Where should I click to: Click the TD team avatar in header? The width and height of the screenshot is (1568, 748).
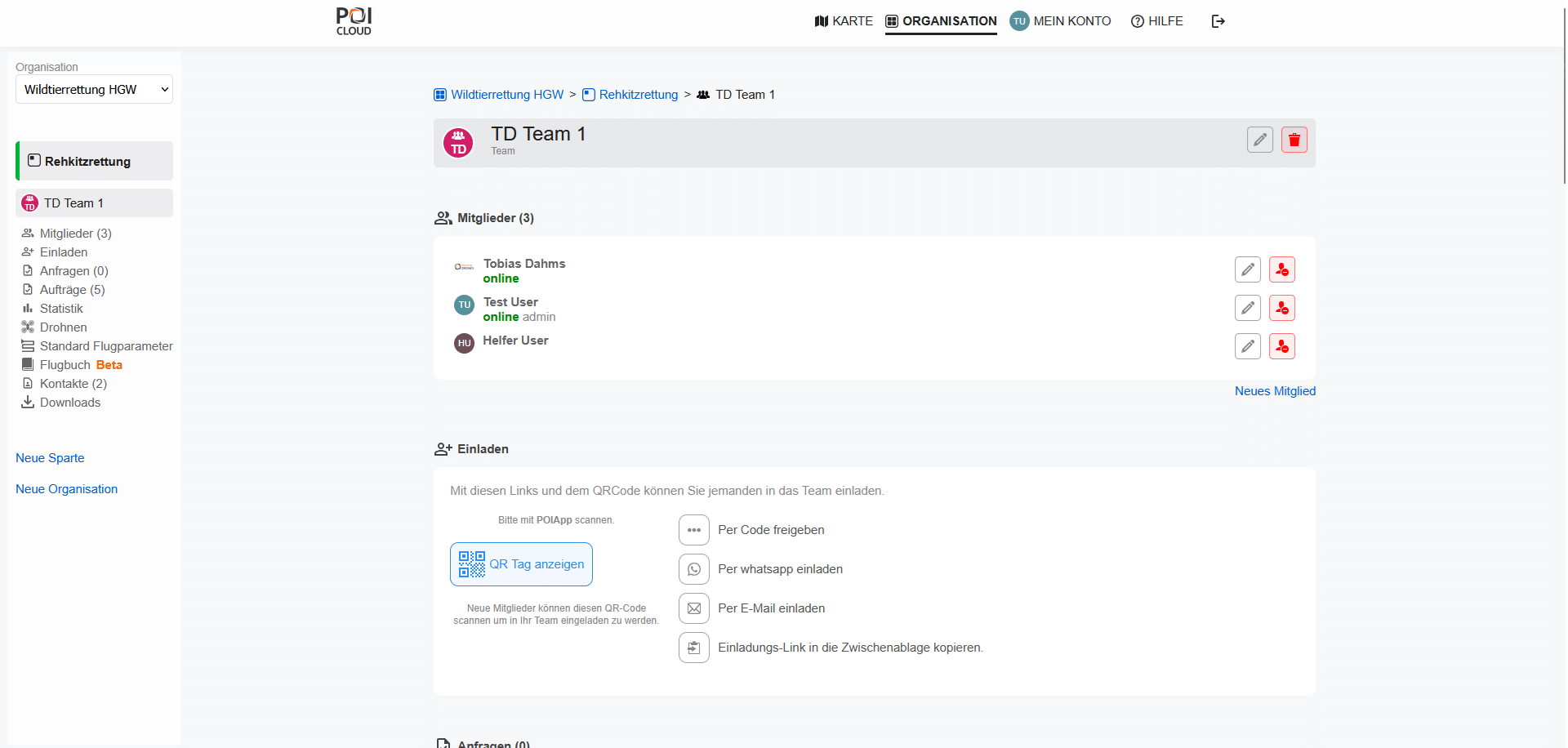[458, 143]
